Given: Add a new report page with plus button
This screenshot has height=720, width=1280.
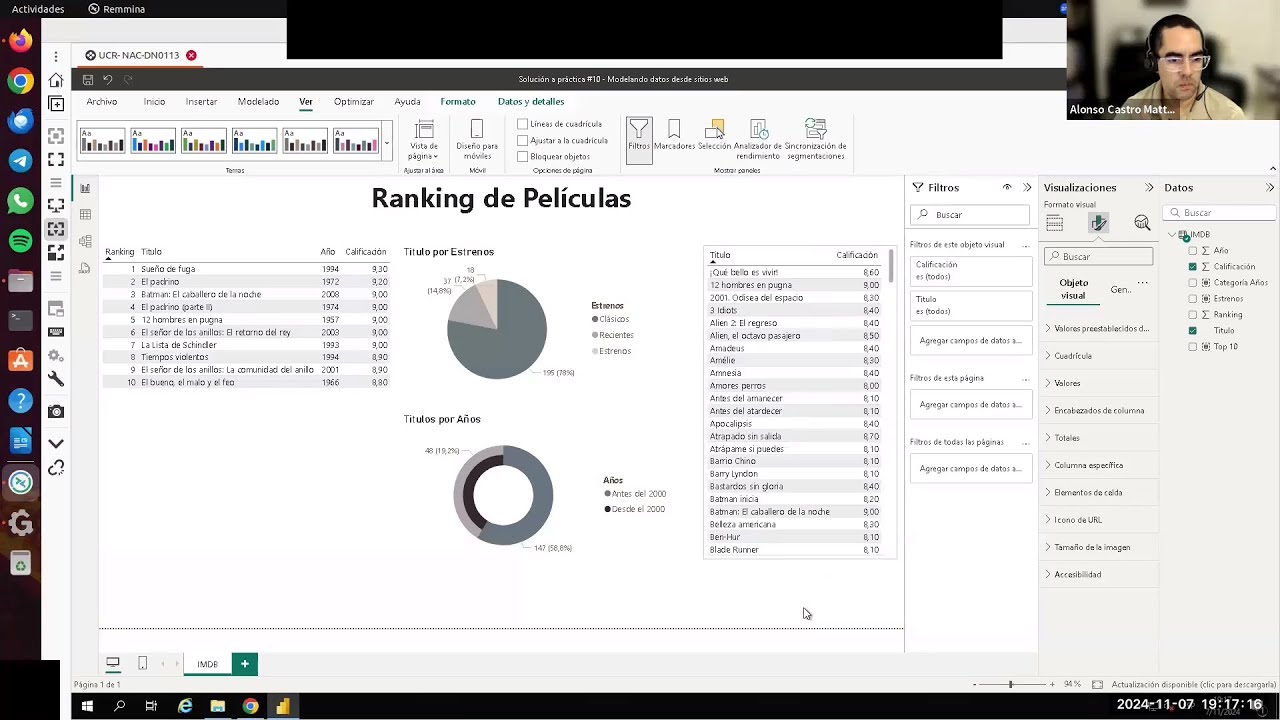Looking at the screenshot, I should [244, 663].
